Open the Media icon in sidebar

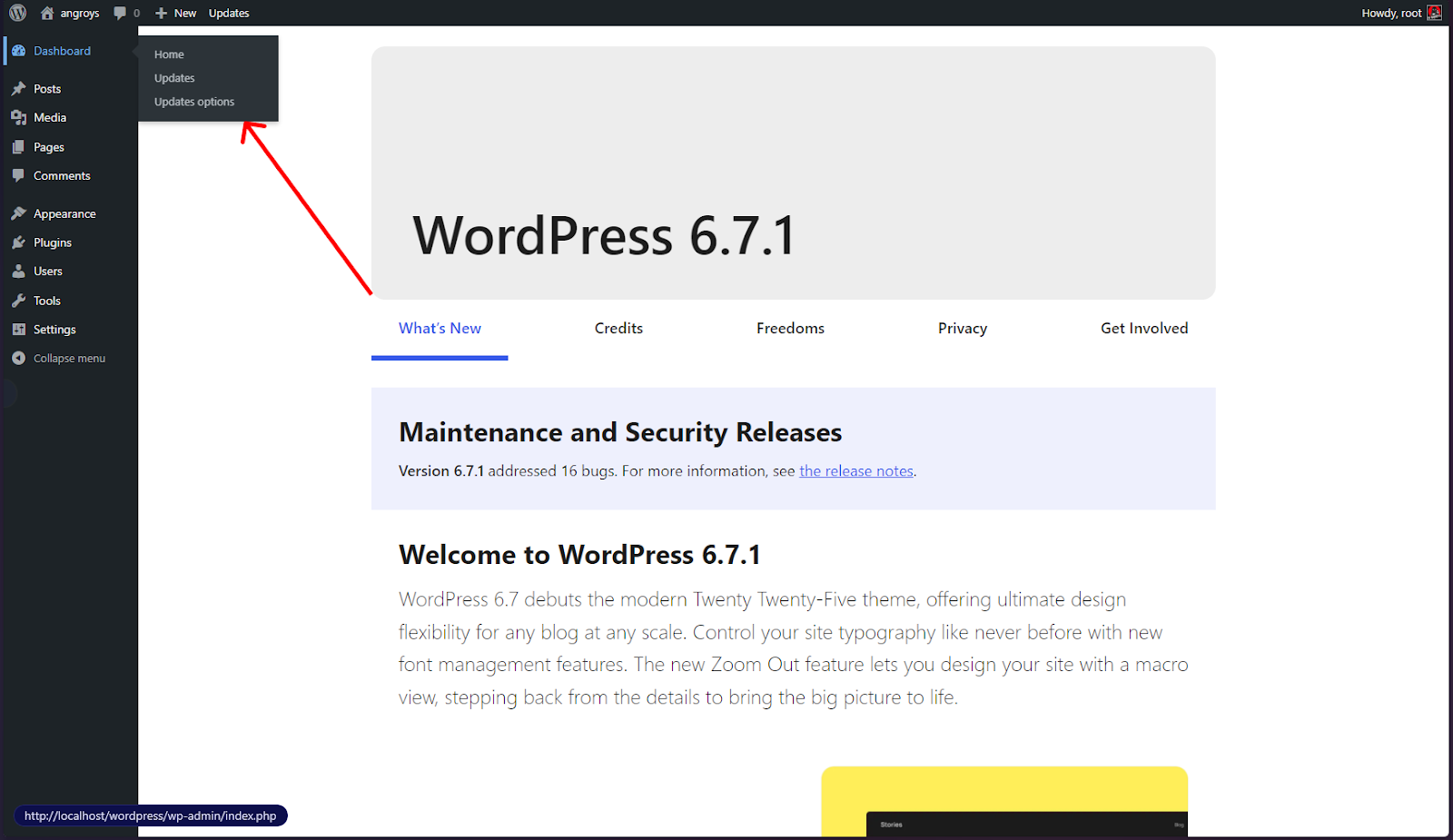[x=18, y=118]
